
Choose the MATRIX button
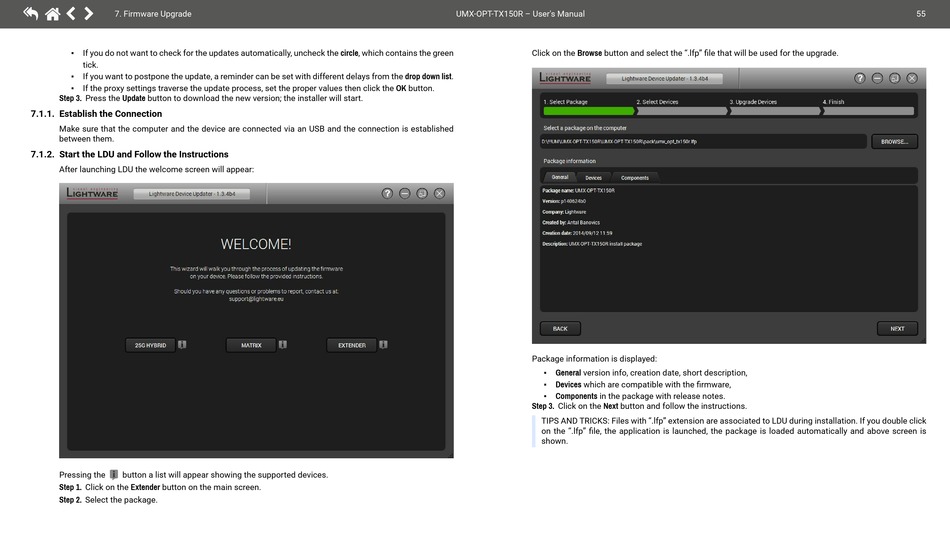click(251, 345)
